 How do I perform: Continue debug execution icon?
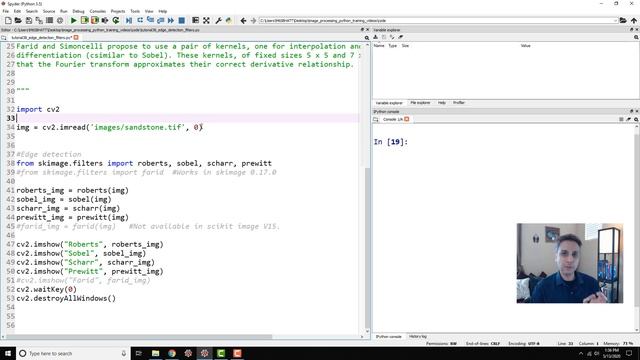(x=171, y=20)
